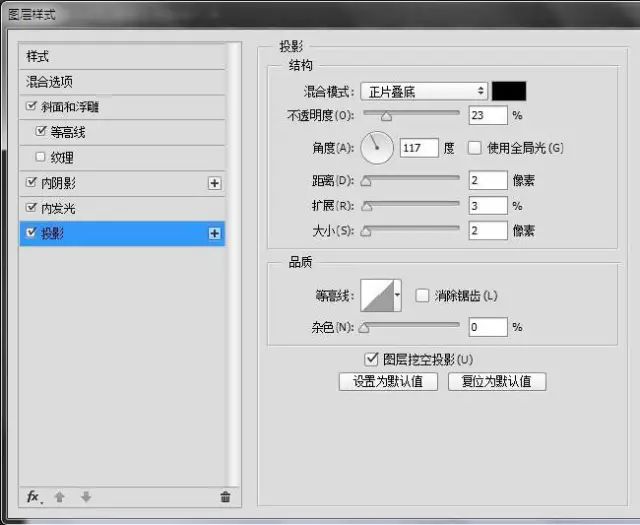Click the 不透明度 opacity slider handle
Image resolution: width=640 pixels, height=525 pixels.
[x=386, y=117]
